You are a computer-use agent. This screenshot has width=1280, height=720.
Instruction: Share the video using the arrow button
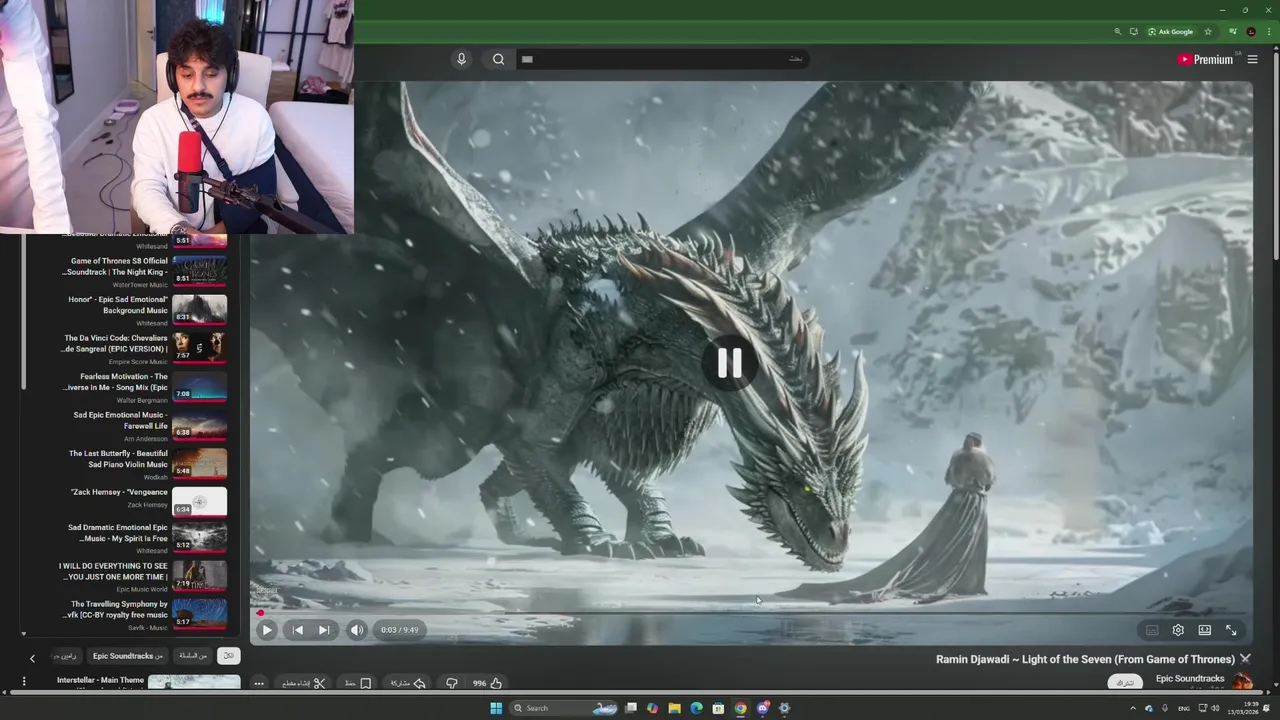[408, 684]
